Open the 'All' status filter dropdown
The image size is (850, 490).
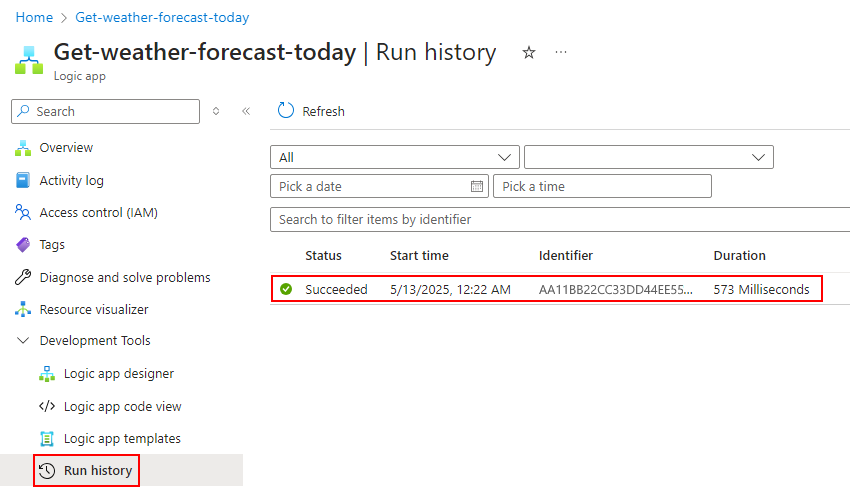tap(395, 157)
